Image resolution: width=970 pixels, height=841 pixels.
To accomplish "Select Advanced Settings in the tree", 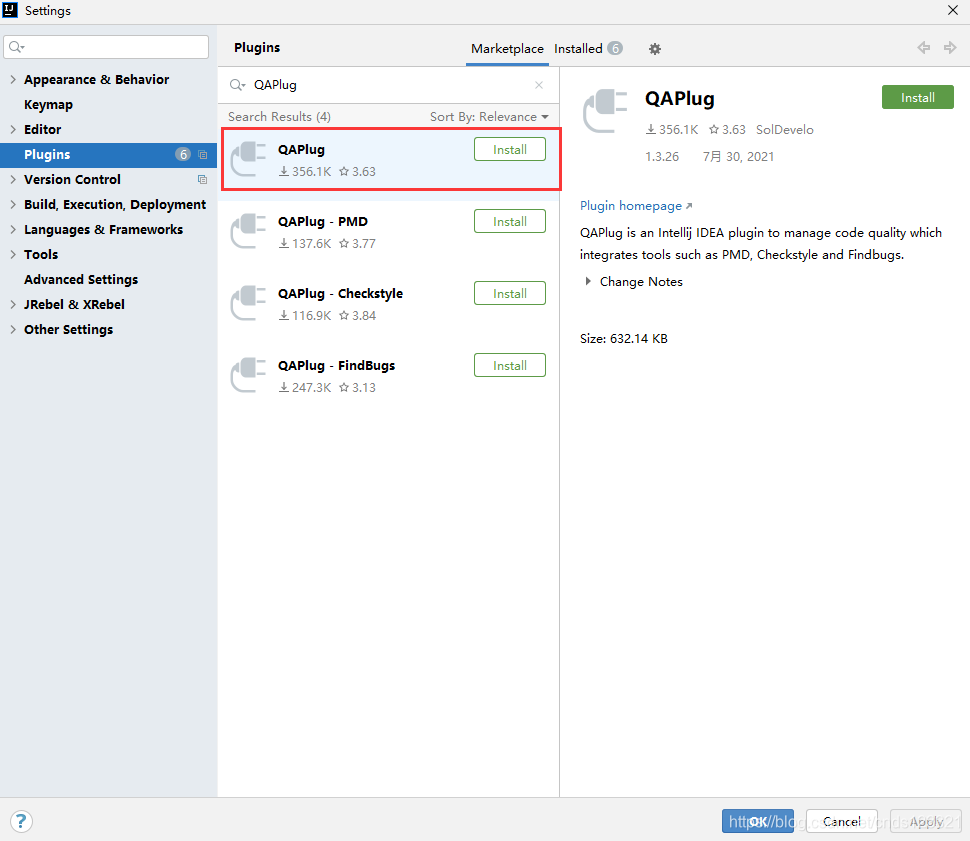I will (x=81, y=280).
